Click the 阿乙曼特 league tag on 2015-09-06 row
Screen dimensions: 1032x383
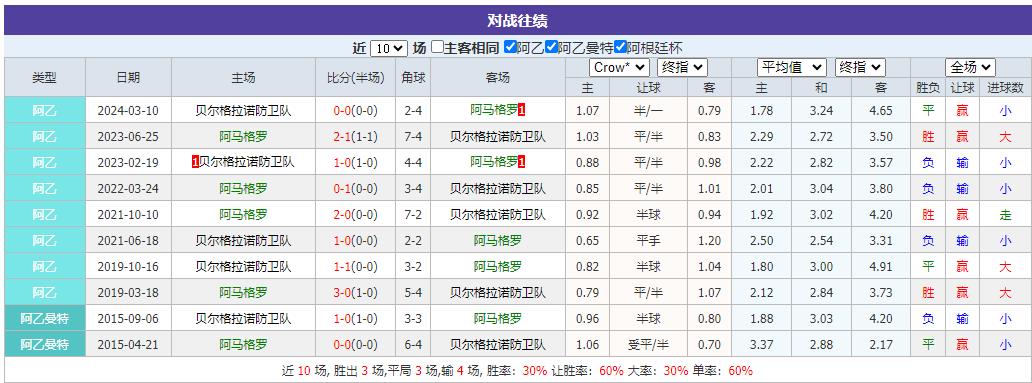tap(45, 319)
